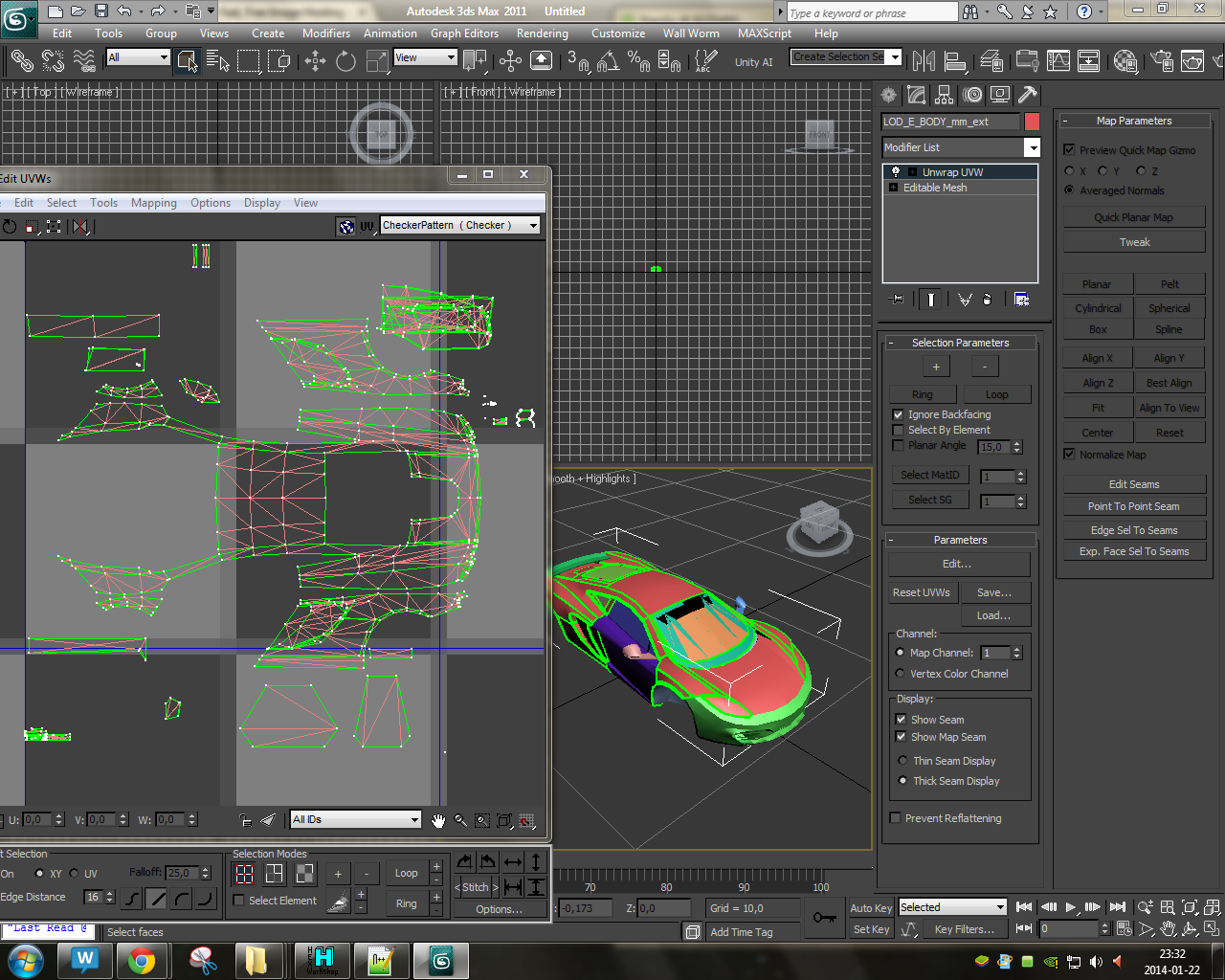Open the Rendering menu
Image resolution: width=1225 pixels, height=980 pixels.
[x=542, y=33]
